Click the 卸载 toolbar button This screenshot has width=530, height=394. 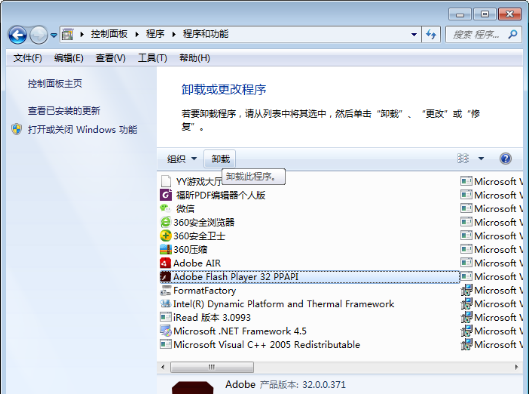coord(220,159)
